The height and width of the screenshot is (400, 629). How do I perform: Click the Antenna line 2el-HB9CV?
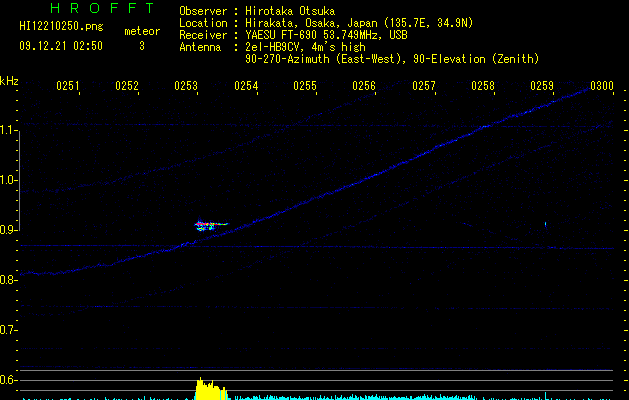pos(272,47)
